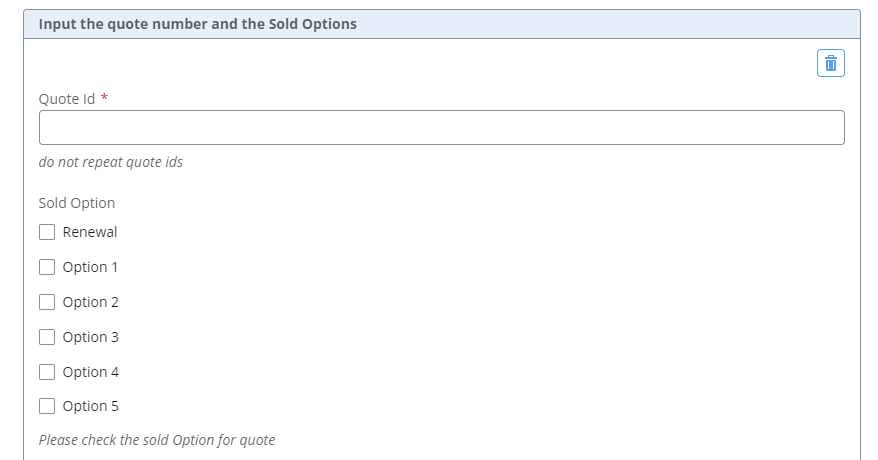Check the Option 2 box

(x=47, y=302)
